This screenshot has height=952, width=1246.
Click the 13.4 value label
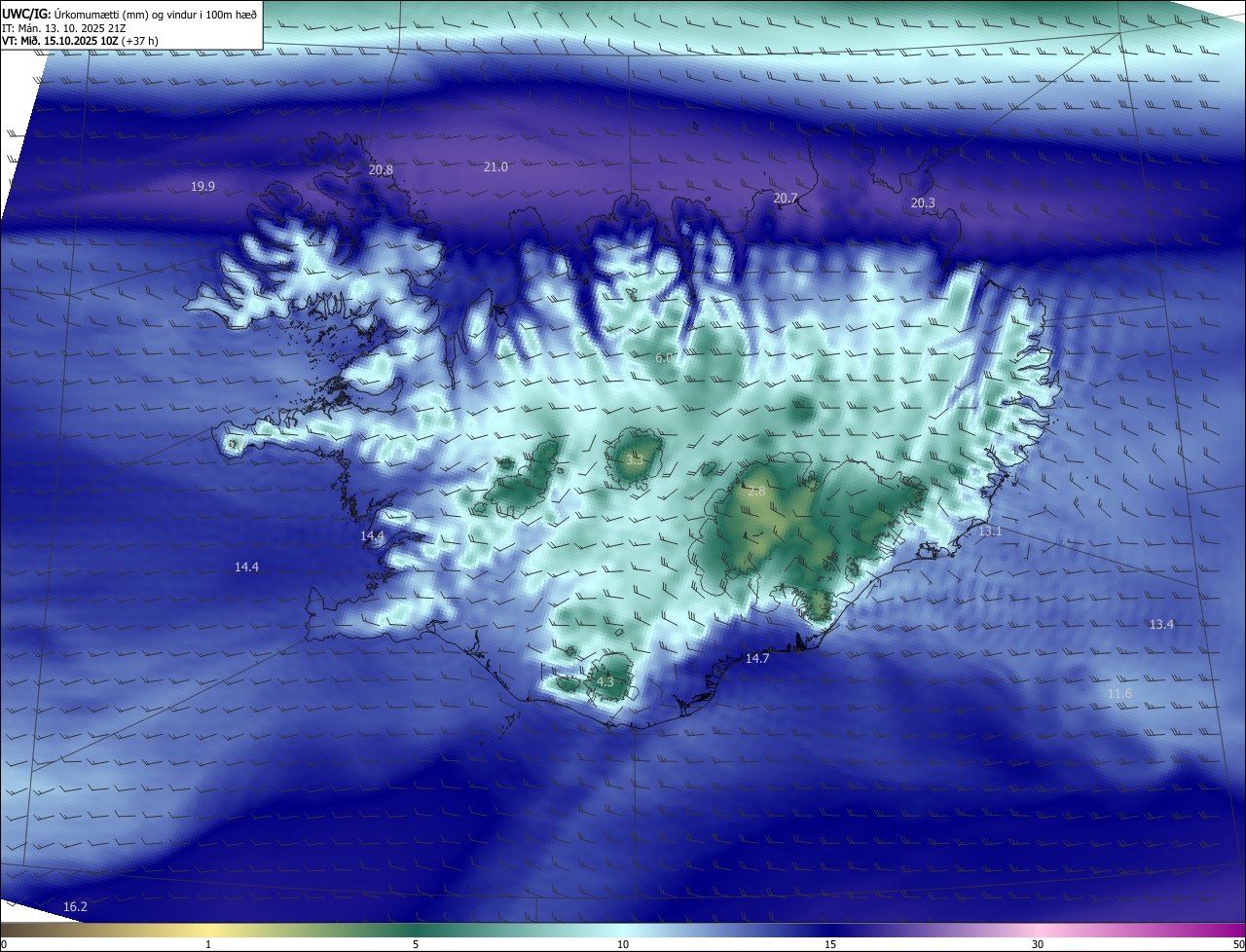tap(1161, 624)
